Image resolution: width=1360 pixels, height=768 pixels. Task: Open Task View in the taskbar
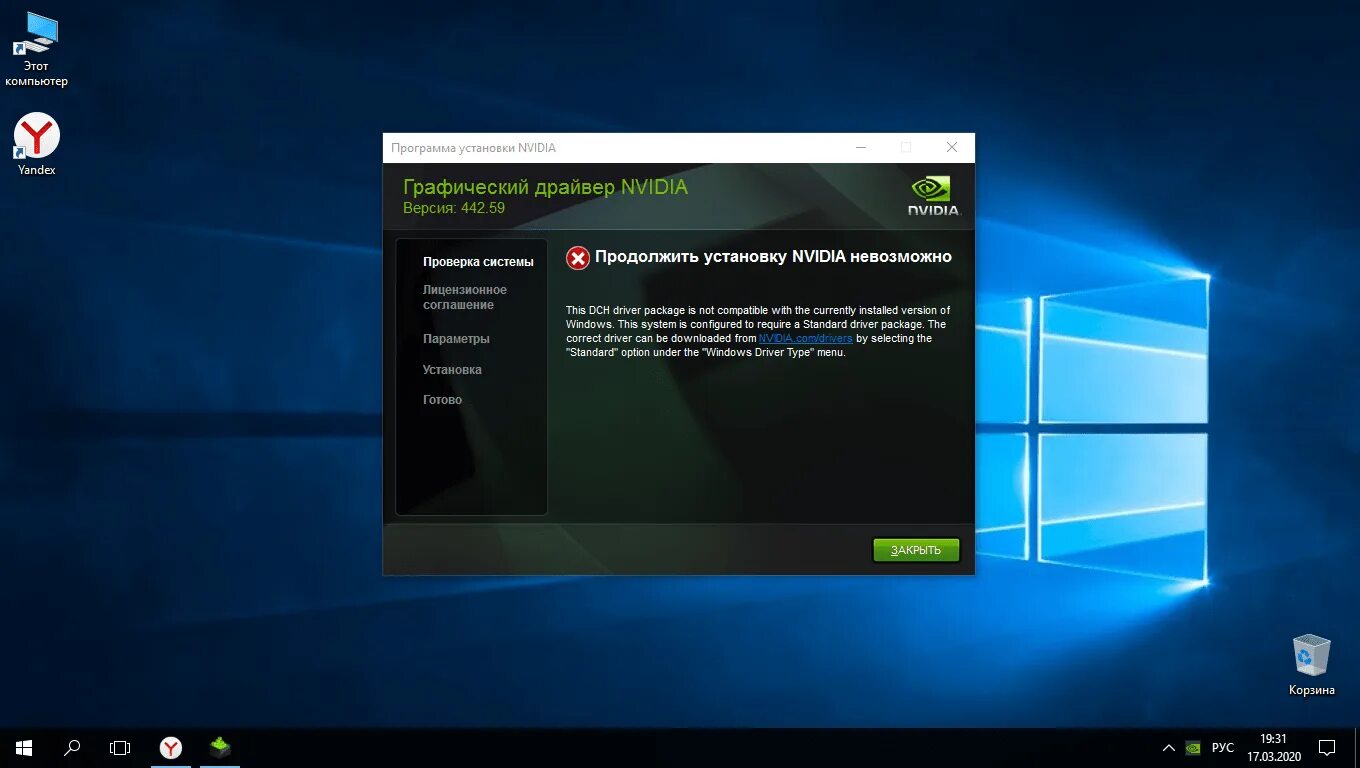click(120, 747)
